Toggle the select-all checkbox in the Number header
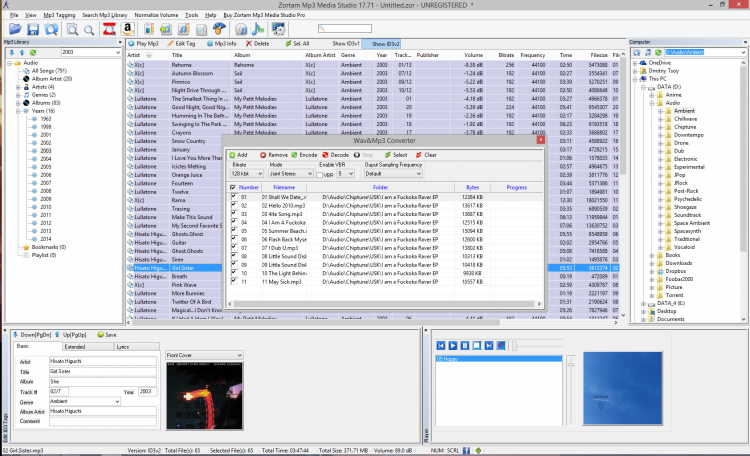The height and width of the screenshot is (456, 750). (x=233, y=187)
